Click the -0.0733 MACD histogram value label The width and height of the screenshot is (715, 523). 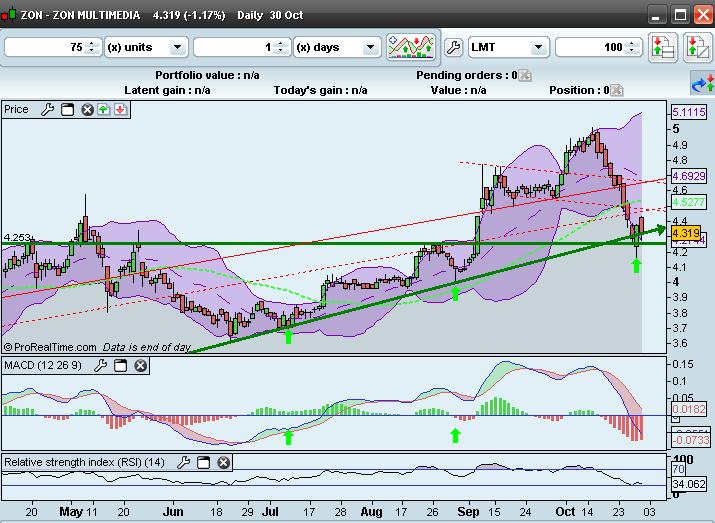pos(690,440)
